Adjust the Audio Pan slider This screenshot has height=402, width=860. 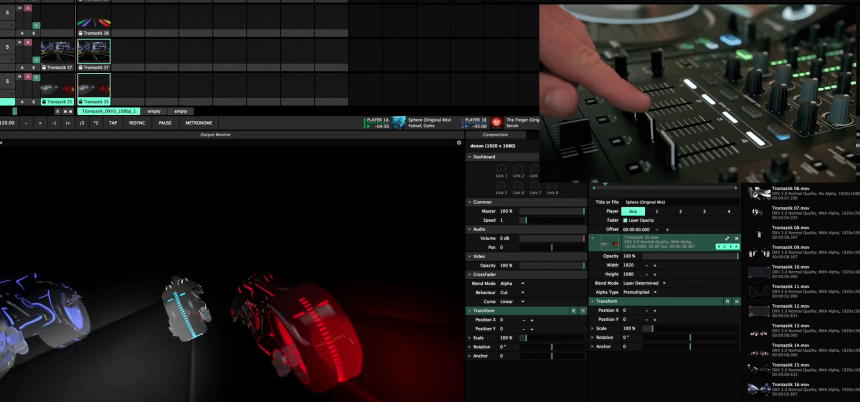click(552, 247)
